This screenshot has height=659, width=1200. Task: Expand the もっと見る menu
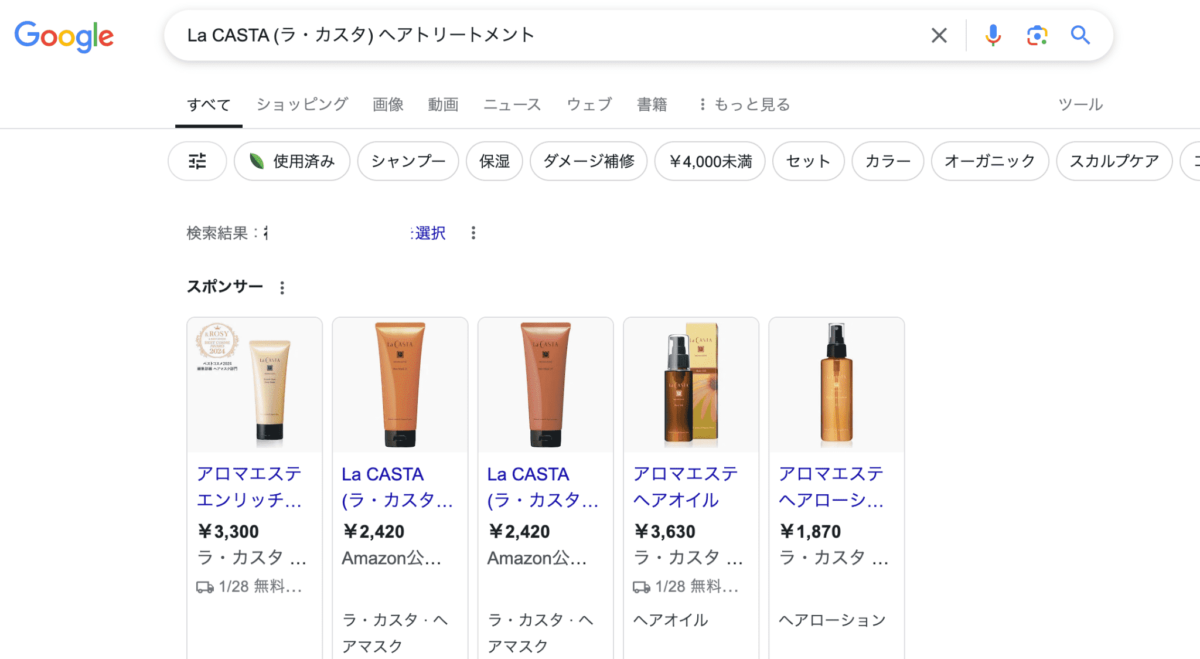(743, 104)
